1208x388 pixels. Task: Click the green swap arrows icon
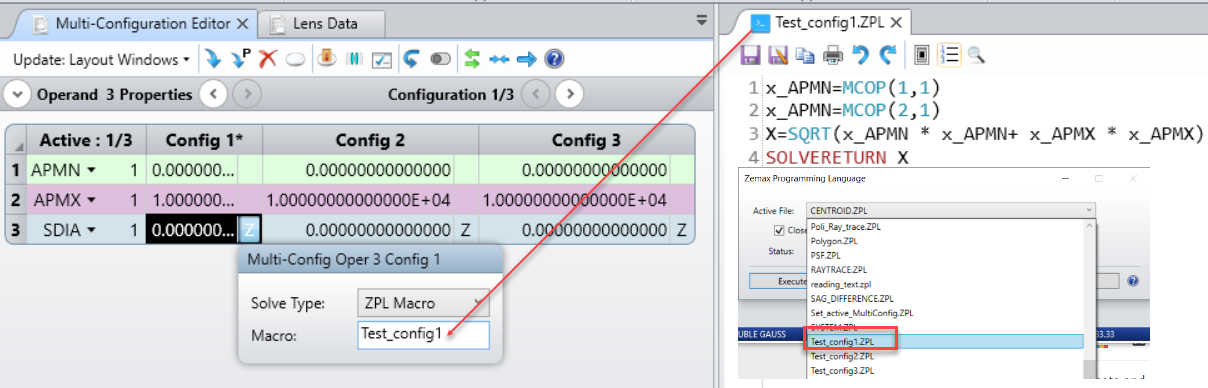[x=473, y=59]
